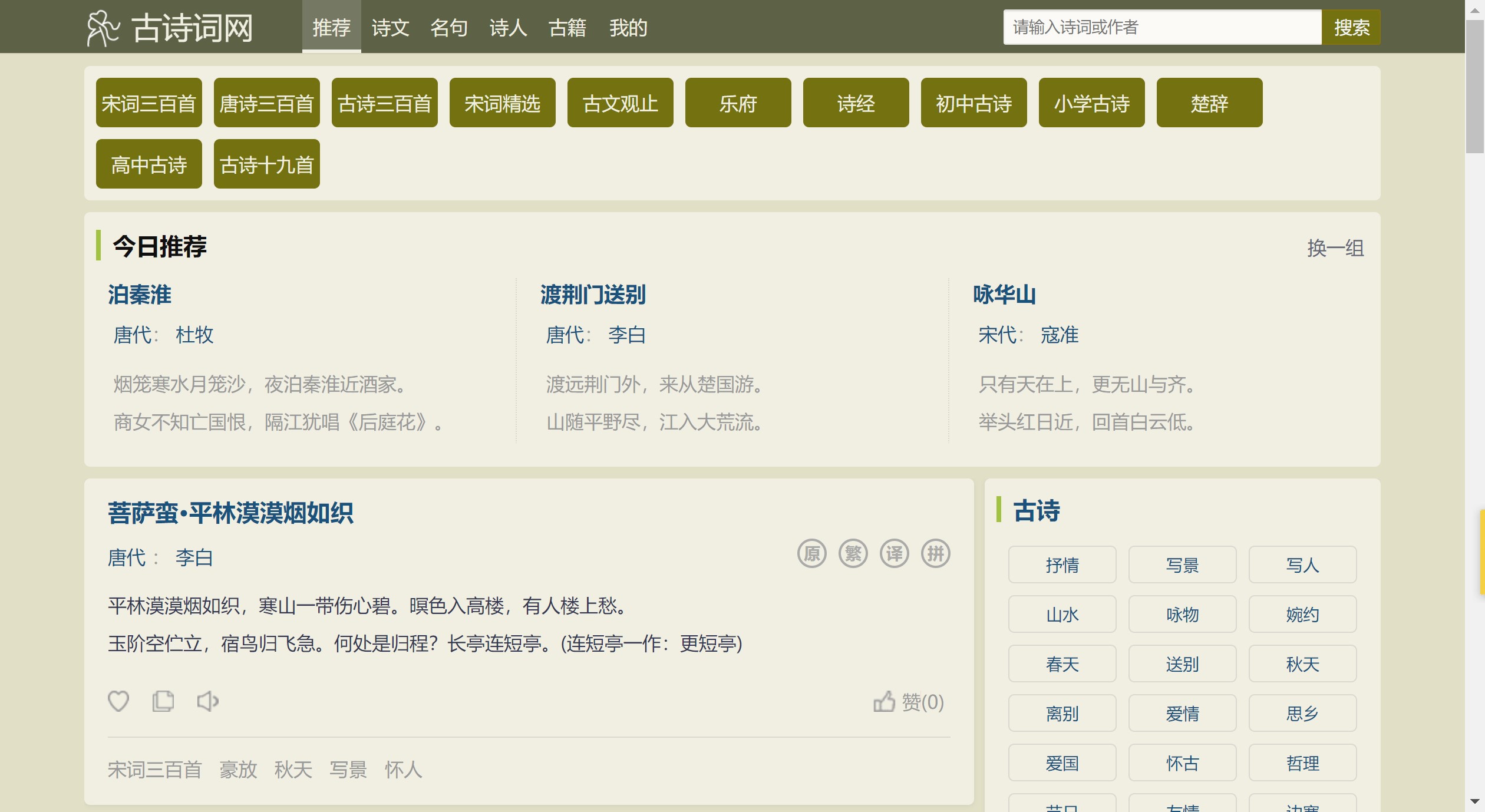1485x812 pixels.
Task: Click the copy poem icon
Action: (x=163, y=701)
